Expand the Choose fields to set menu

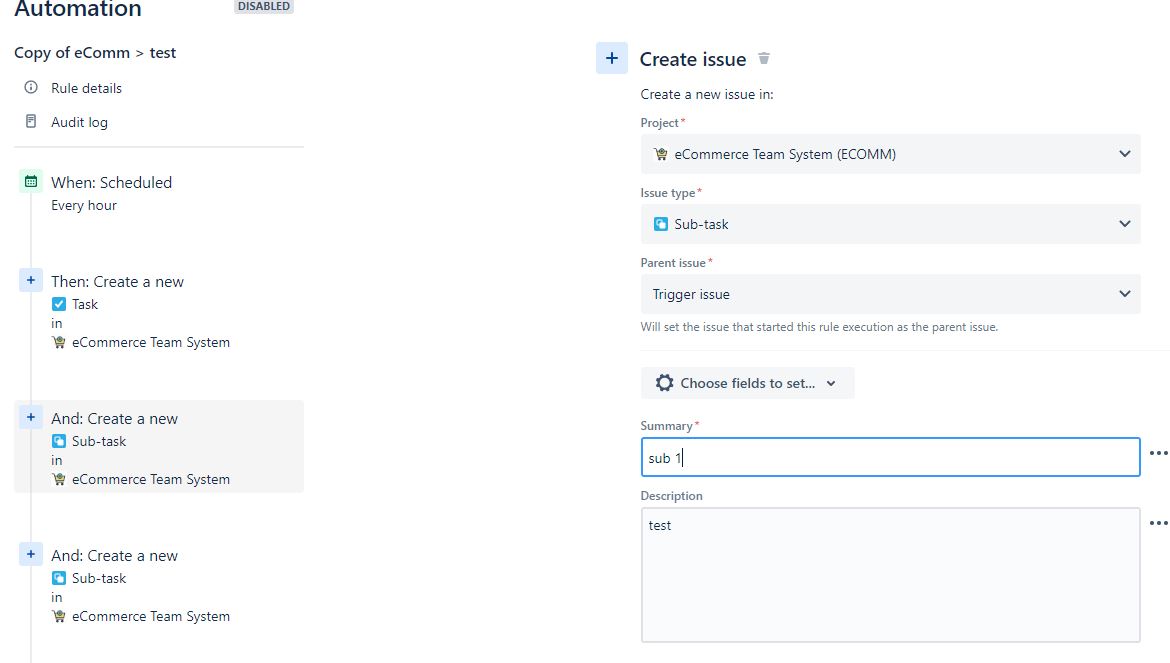(832, 382)
